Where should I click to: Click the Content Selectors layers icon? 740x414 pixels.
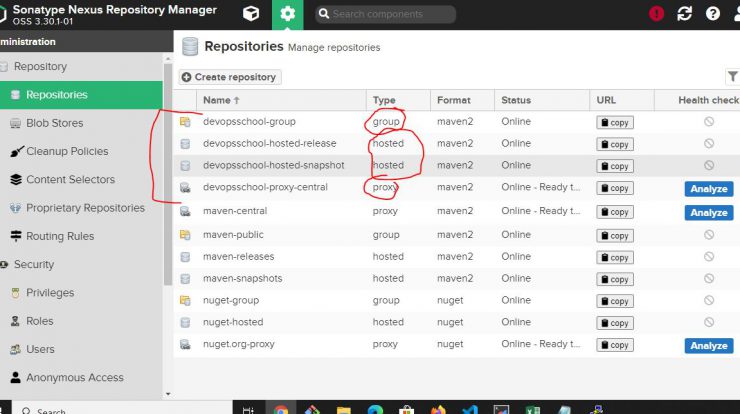[x=16, y=180]
